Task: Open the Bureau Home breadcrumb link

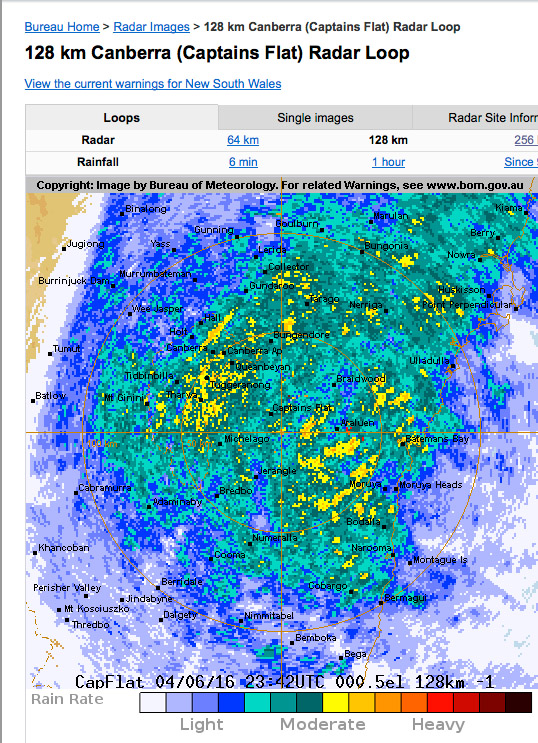Action: click(62, 27)
